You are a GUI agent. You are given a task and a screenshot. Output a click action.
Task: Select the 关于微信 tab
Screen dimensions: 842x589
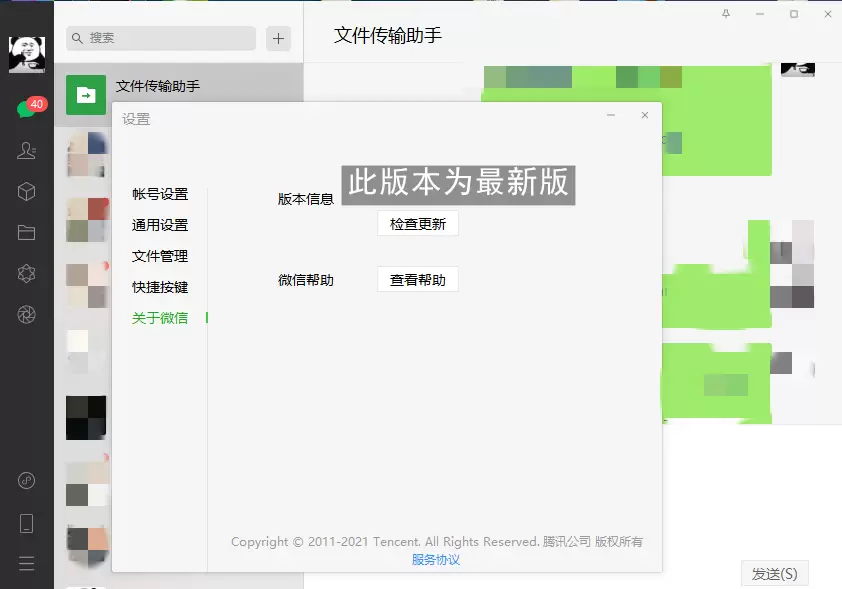point(160,318)
